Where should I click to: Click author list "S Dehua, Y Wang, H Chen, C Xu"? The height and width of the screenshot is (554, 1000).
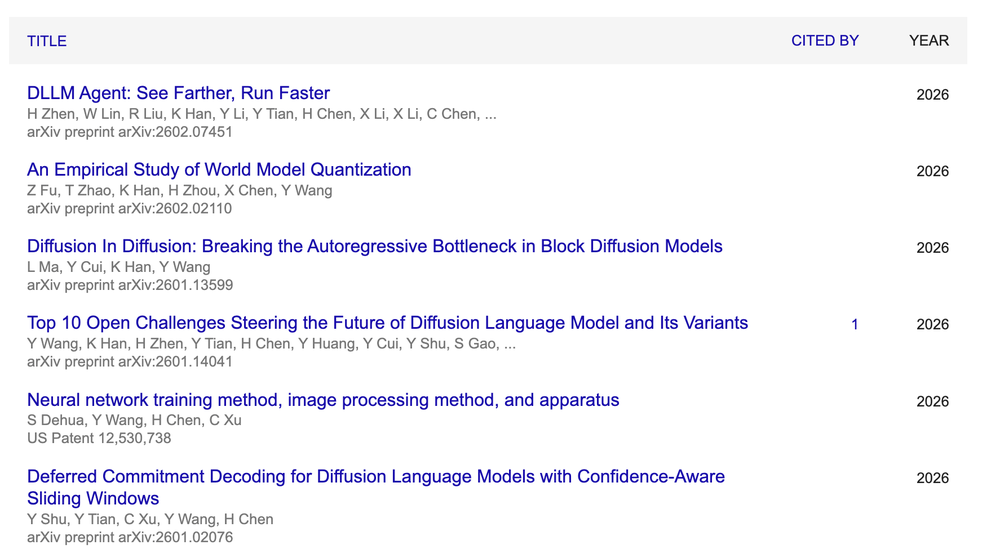point(134,420)
